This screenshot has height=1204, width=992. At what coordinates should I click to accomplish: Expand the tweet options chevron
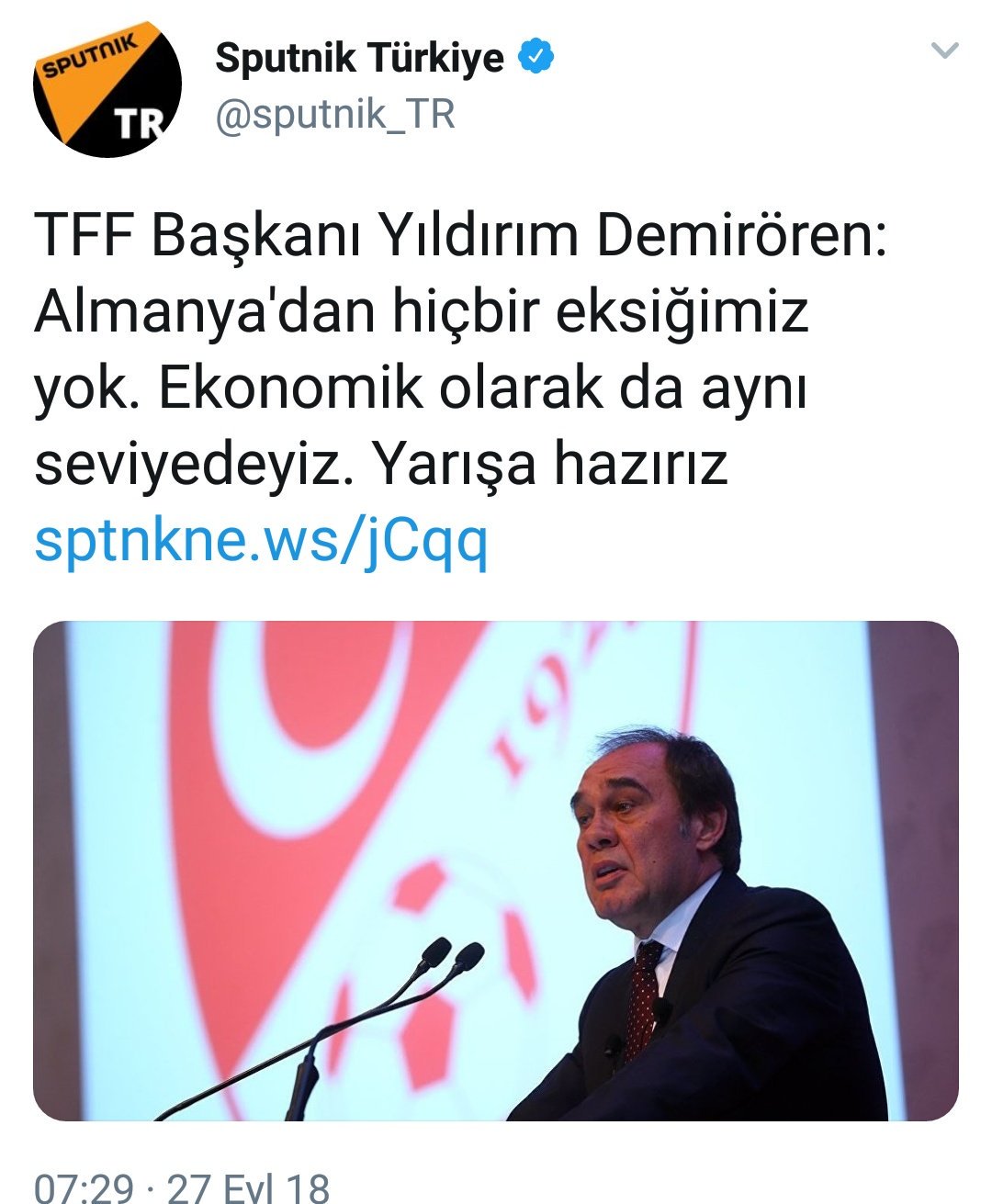945,51
